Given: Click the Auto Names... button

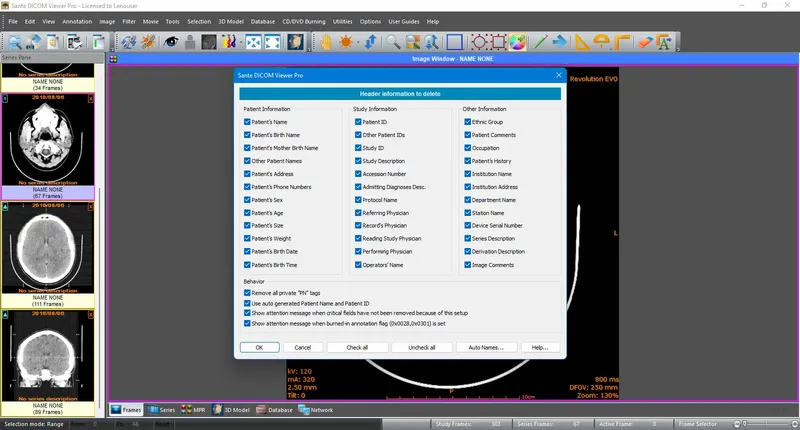Looking at the screenshot, I should [x=486, y=347].
